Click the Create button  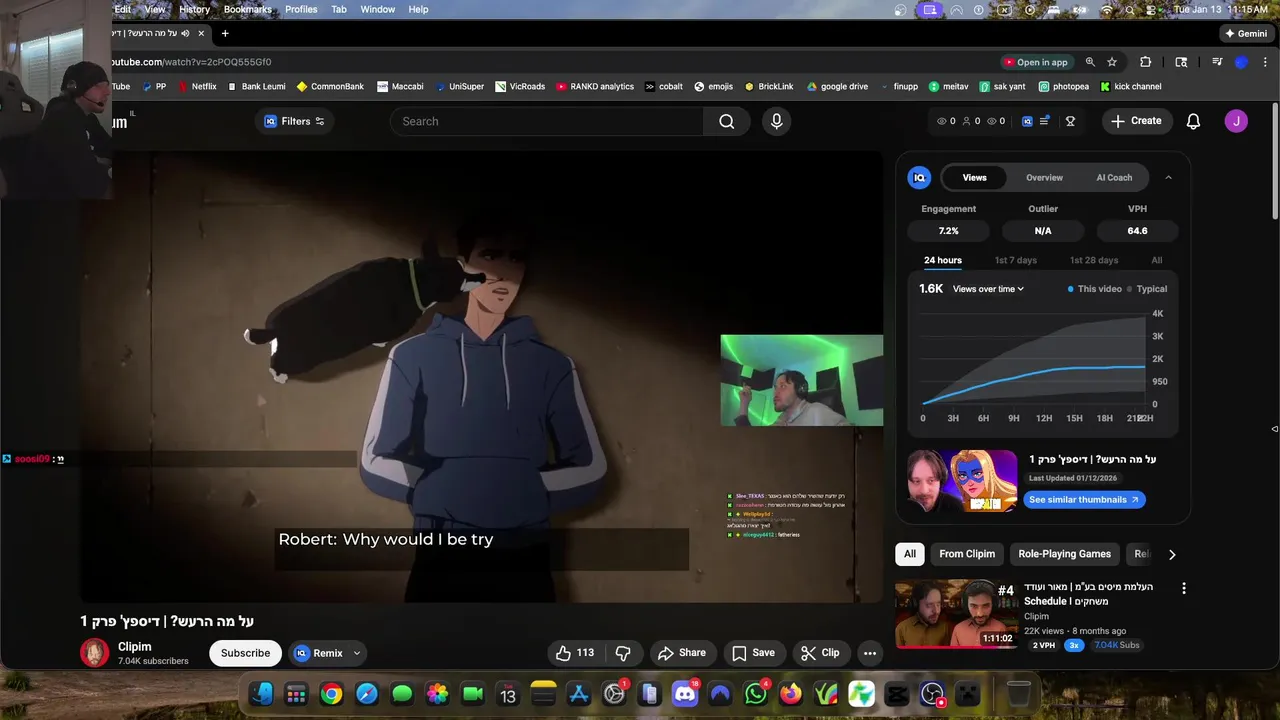click(1136, 121)
